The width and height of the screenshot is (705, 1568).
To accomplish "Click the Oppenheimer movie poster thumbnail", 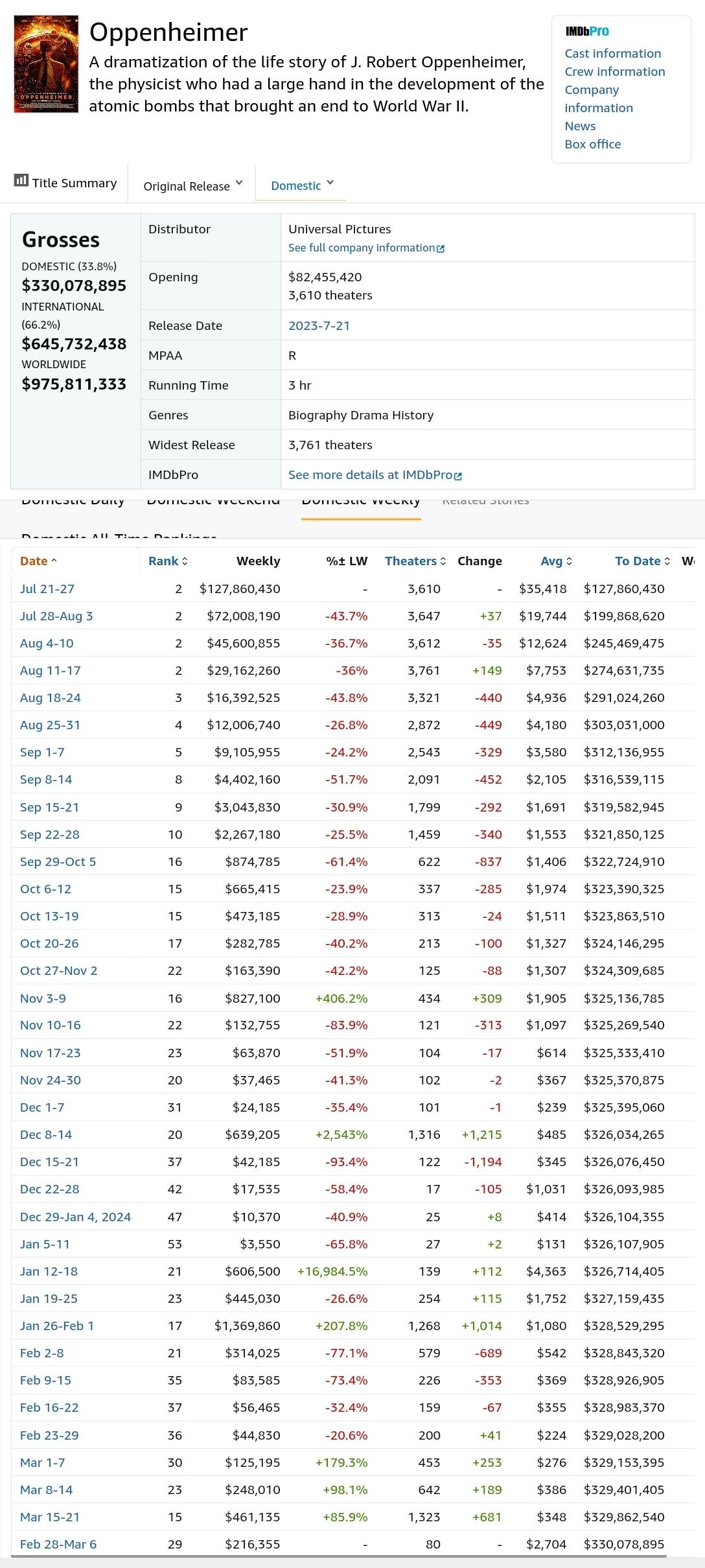I will [x=46, y=64].
